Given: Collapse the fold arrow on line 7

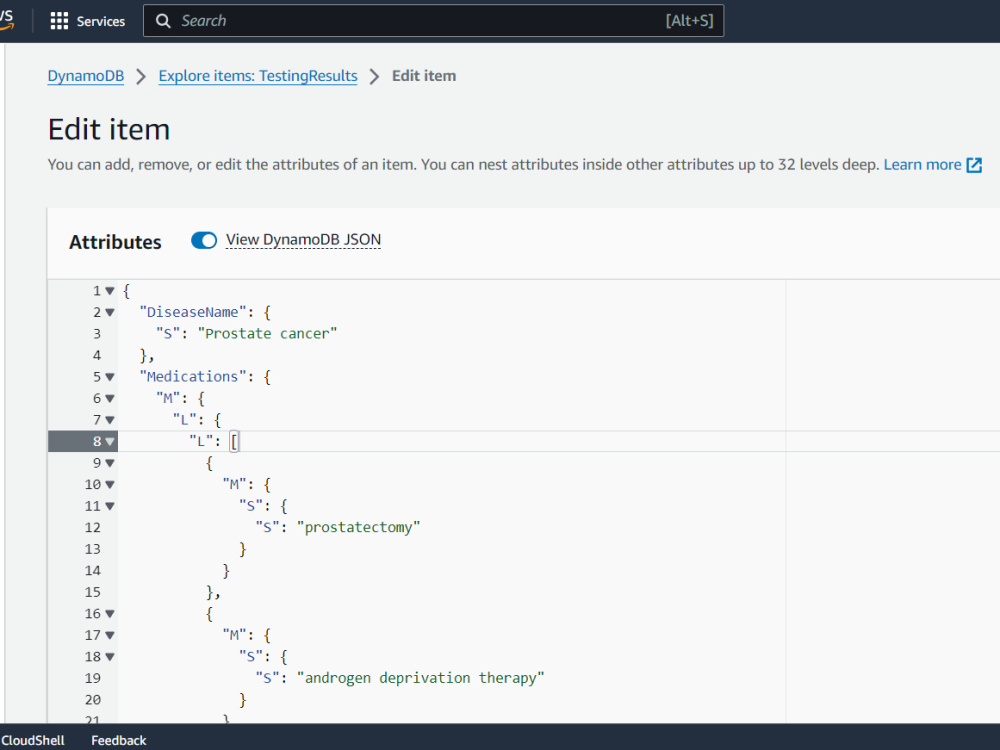Looking at the screenshot, I should (x=110, y=420).
